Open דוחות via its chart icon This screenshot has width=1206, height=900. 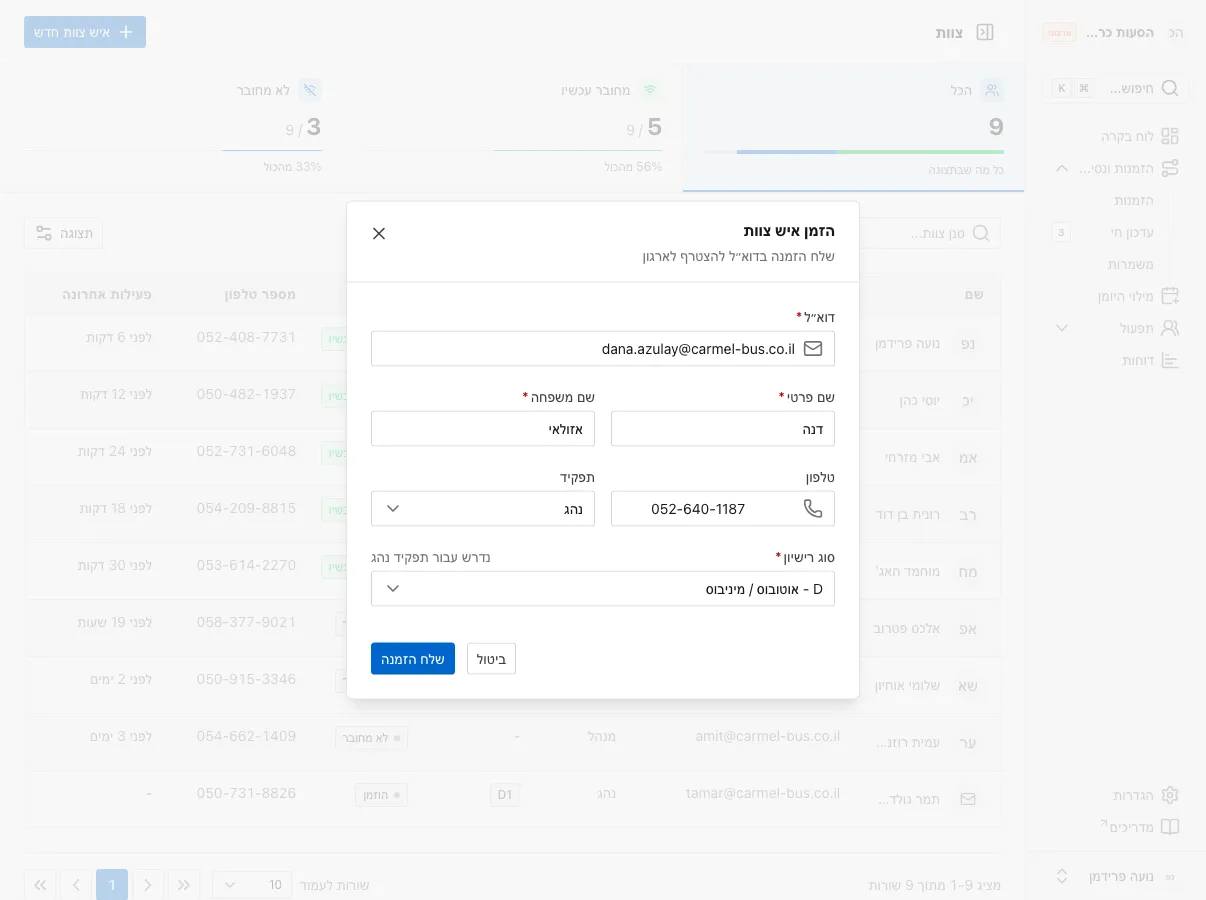coord(1170,360)
